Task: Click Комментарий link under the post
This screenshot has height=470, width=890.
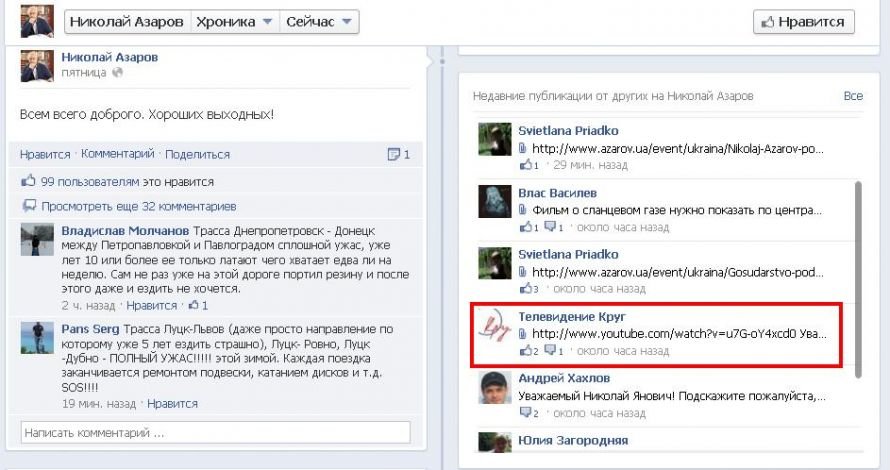Action: (118, 155)
